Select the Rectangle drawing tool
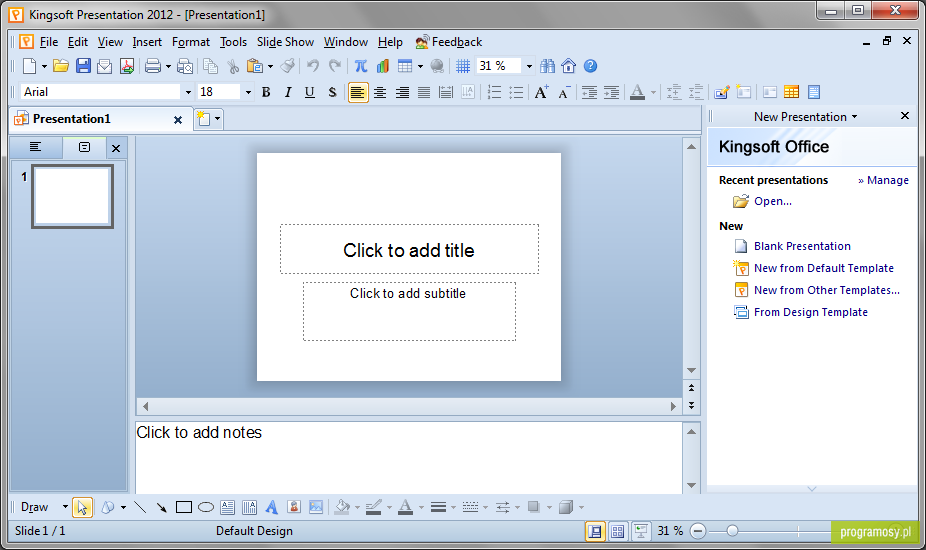Image resolution: width=926 pixels, height=550 pixels. [x=184, y=507]
